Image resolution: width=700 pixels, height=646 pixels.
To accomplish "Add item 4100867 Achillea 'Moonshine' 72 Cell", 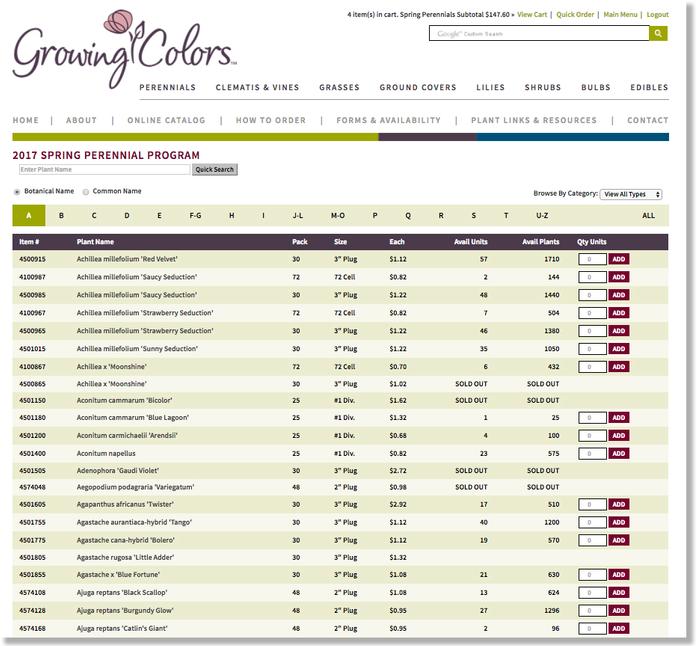I will (618, 367).
